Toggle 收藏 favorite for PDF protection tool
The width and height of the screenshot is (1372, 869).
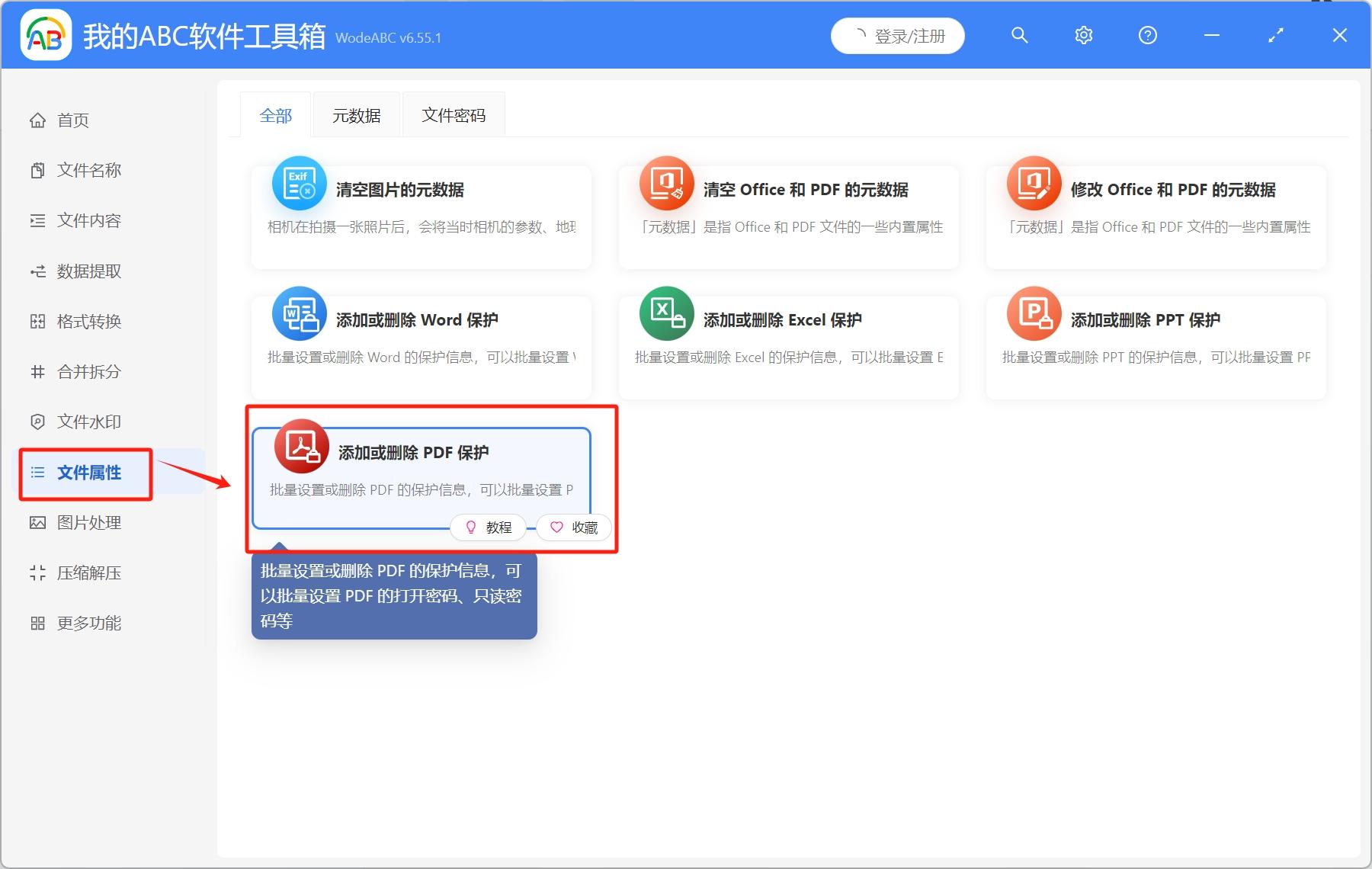click(x=574, y=527)
